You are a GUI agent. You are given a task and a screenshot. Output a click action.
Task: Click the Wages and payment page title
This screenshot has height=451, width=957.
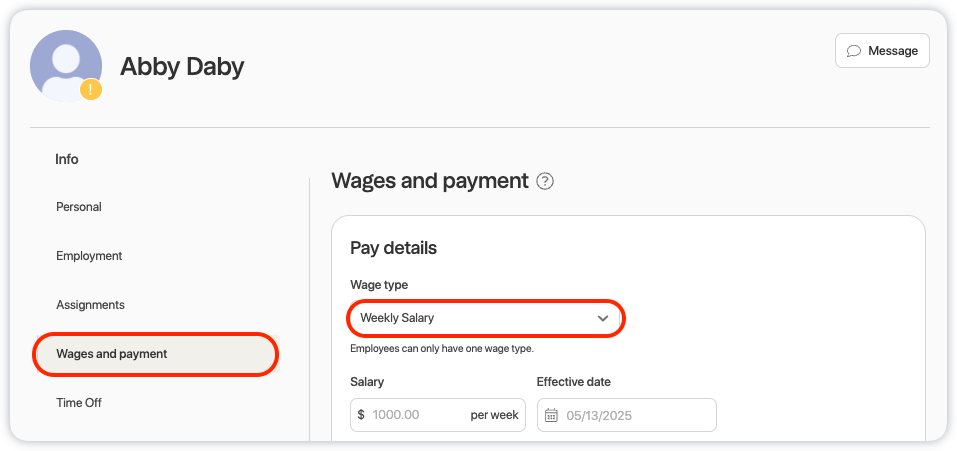click(430, 181)
